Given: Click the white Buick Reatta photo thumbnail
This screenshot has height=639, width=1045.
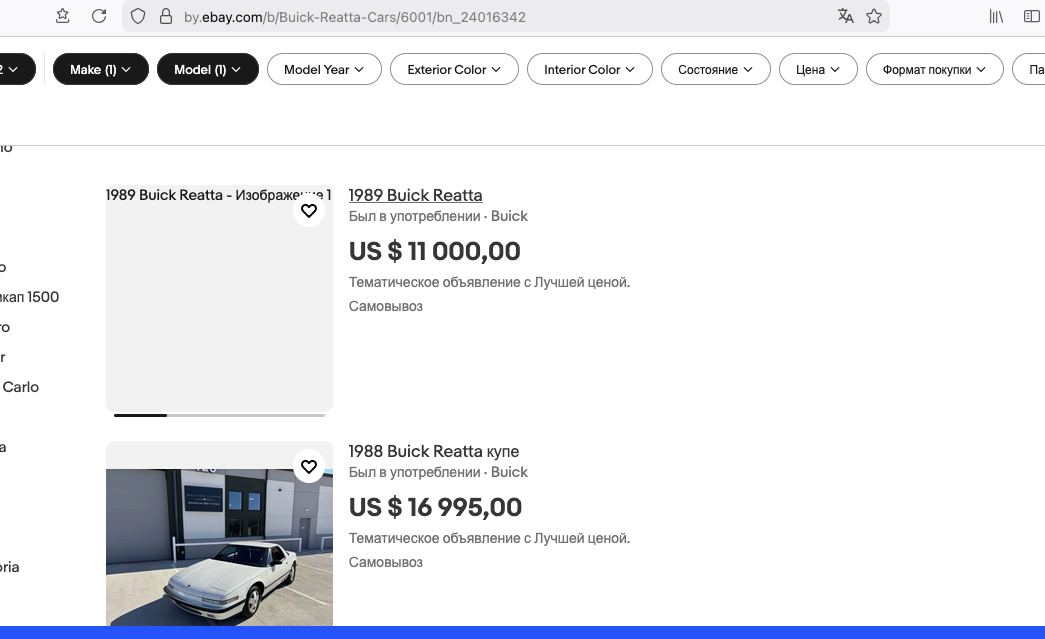Looking at the screenshot, I should coord(219,546).
